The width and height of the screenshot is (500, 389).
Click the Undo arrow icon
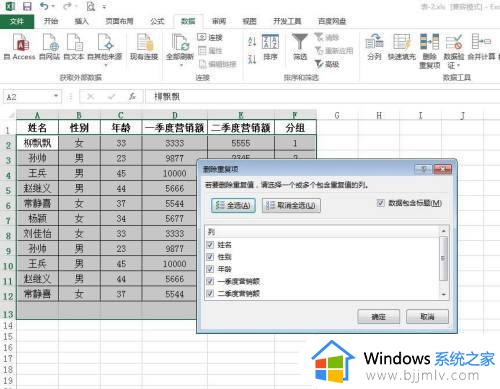[44, 6]
